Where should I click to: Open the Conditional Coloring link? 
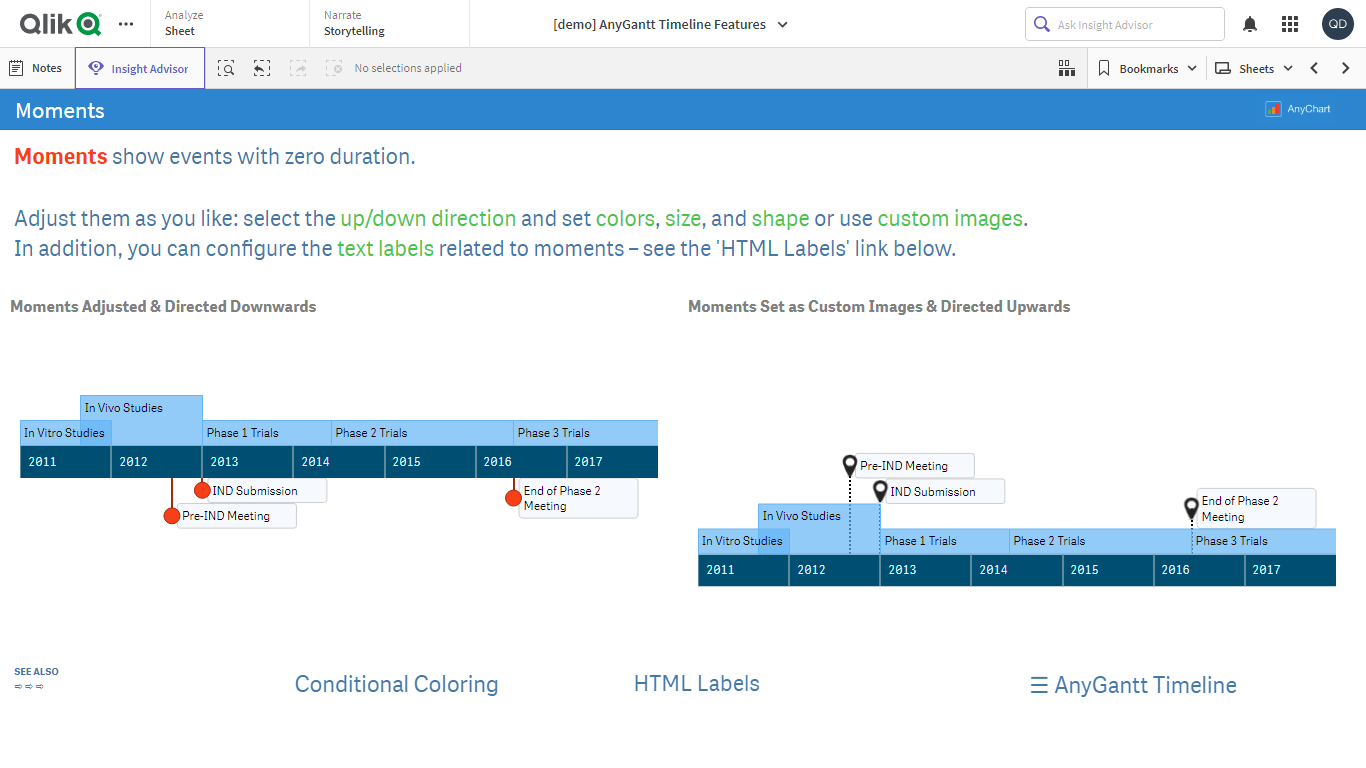(x=396, y=684)
